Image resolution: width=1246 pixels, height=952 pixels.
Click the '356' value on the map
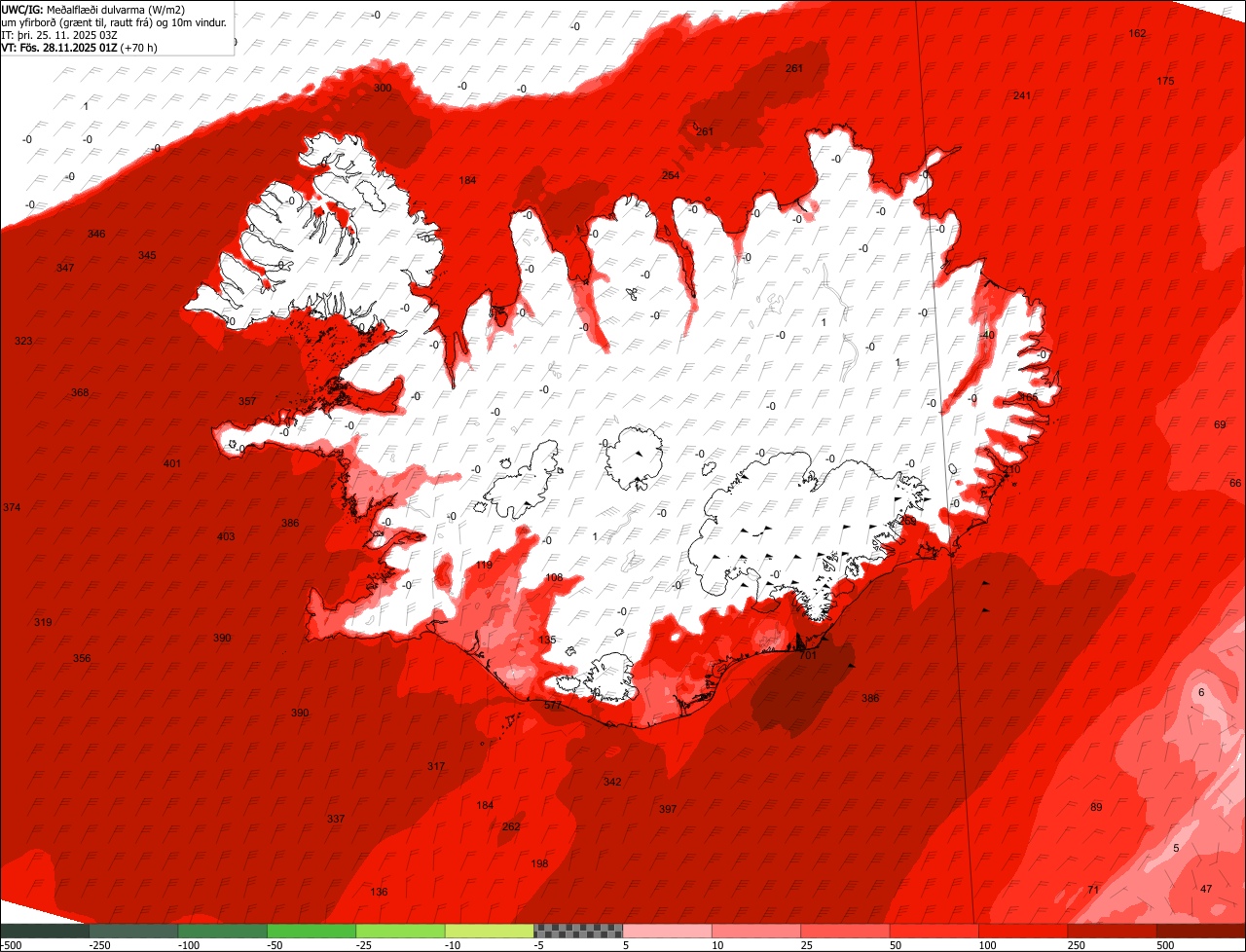click(82, 658)
